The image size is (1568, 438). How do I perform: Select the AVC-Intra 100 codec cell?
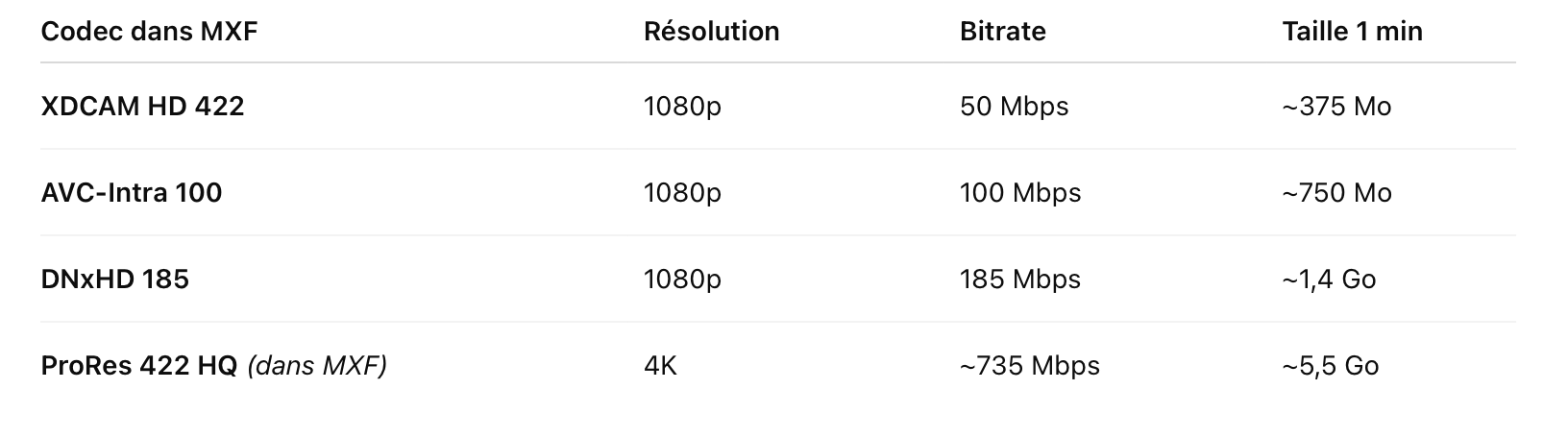click(132, 192)
